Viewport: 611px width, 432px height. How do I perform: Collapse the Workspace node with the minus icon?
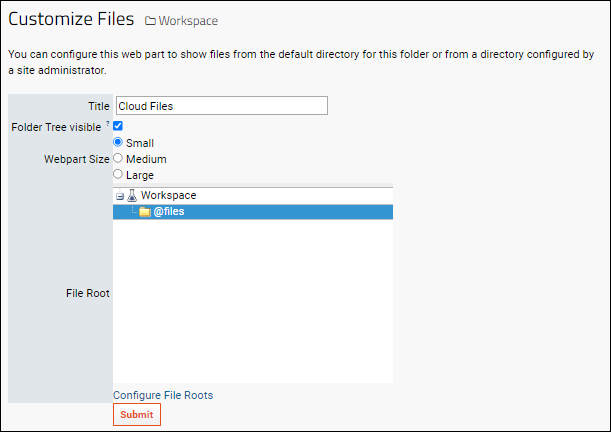(x=120, y=196)
